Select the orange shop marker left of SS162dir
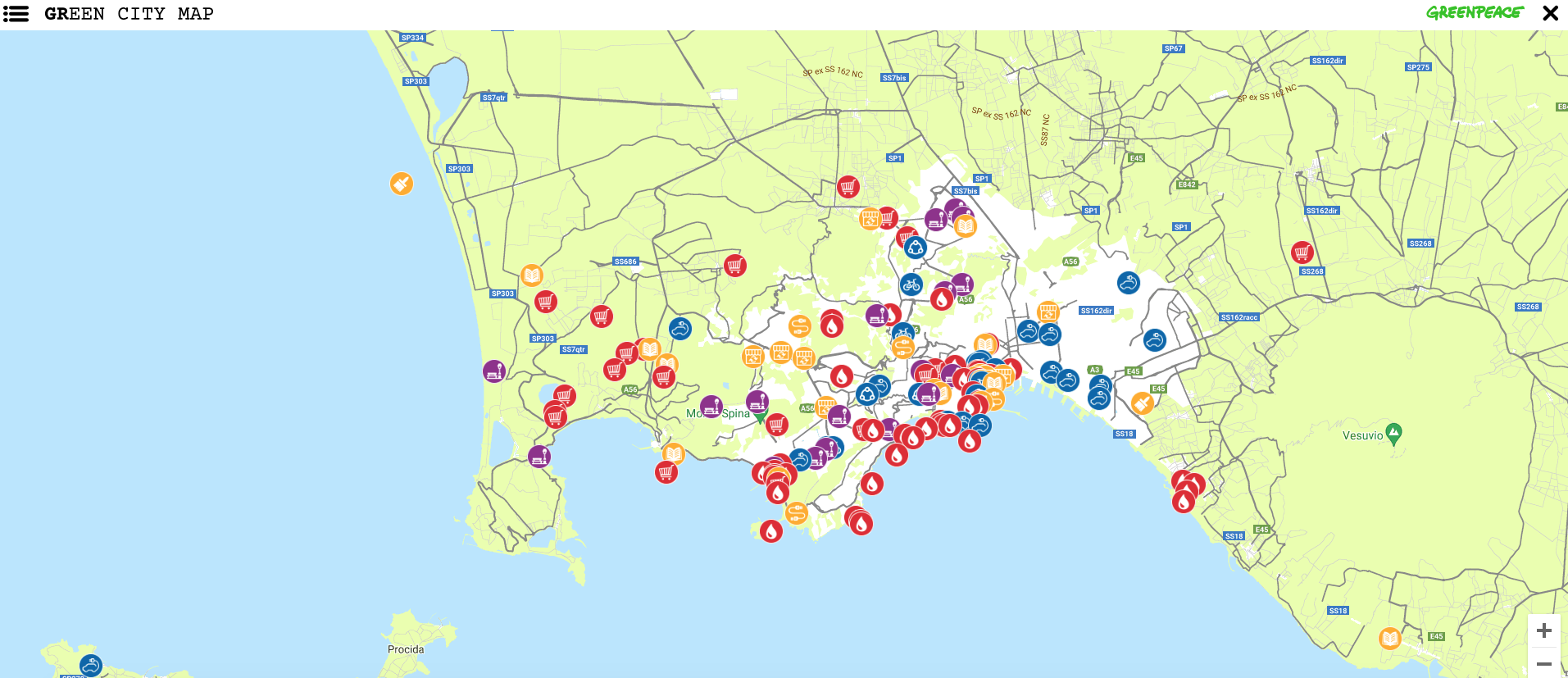The image size is (1568, 678). click(1048, 312)
